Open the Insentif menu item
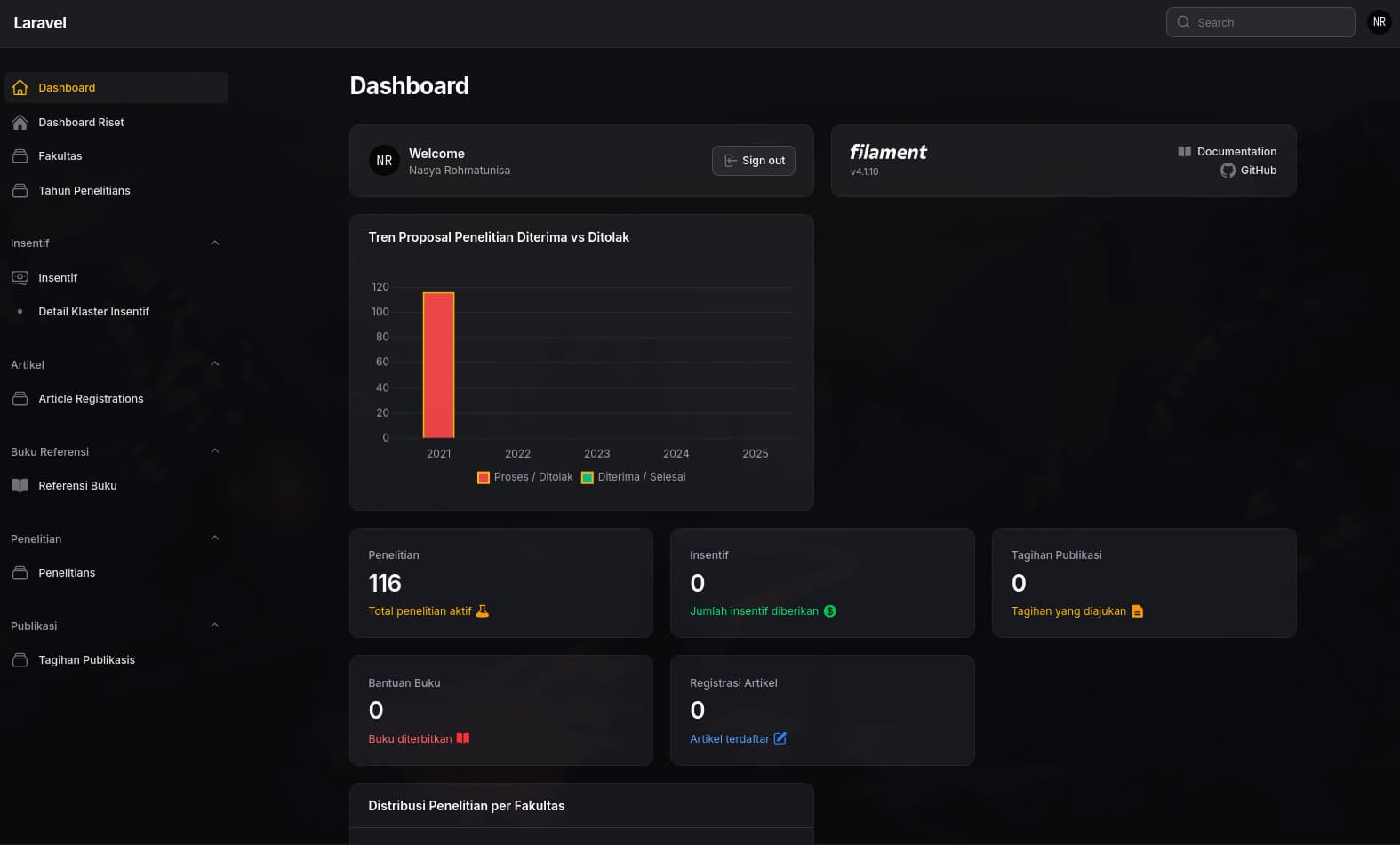This screenshot has height=845, width=1400. click(116, 277)
